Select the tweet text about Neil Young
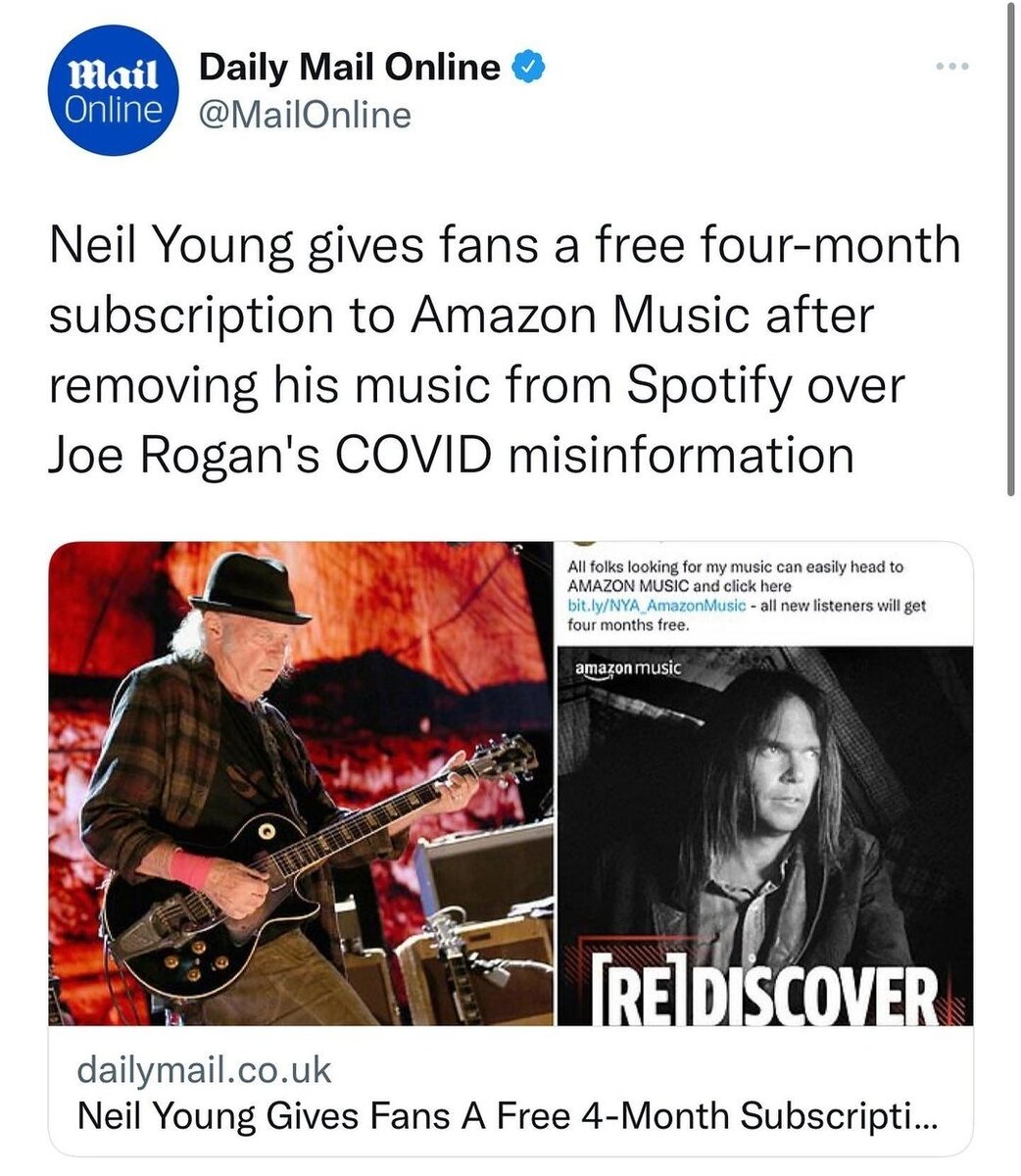1021x1176 pixels. 505,349
